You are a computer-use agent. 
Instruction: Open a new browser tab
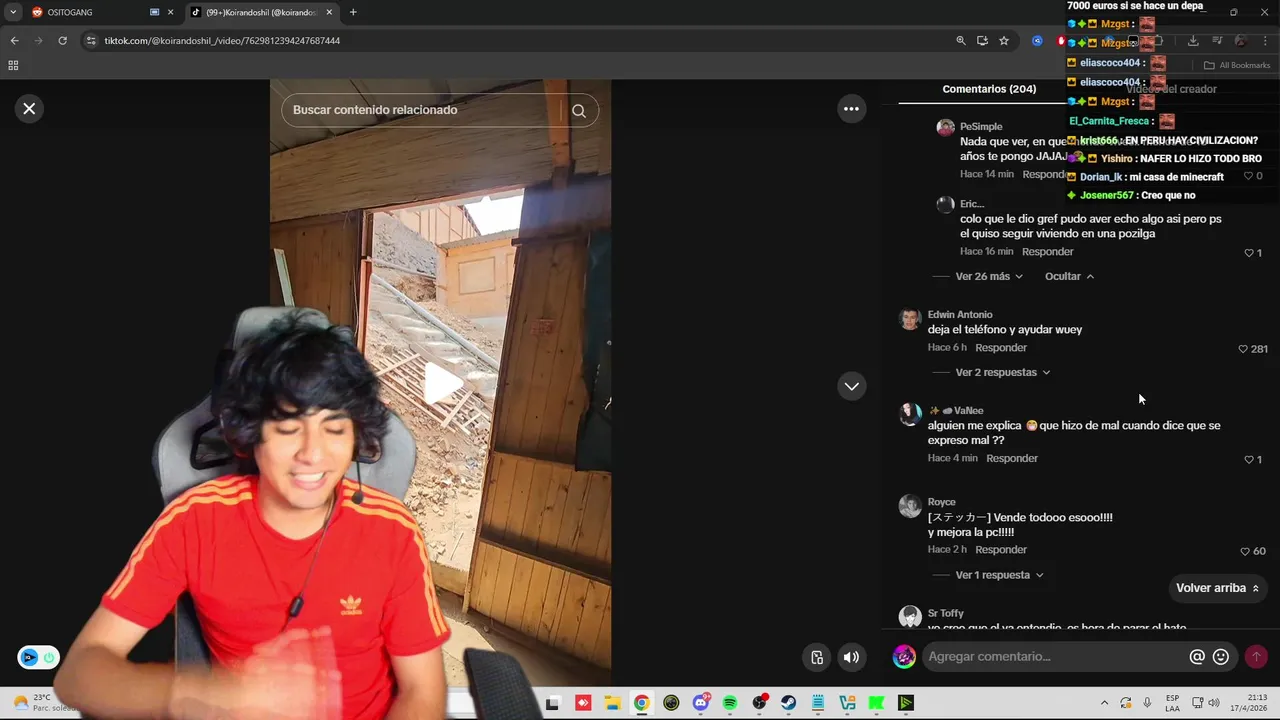[353, 12]
